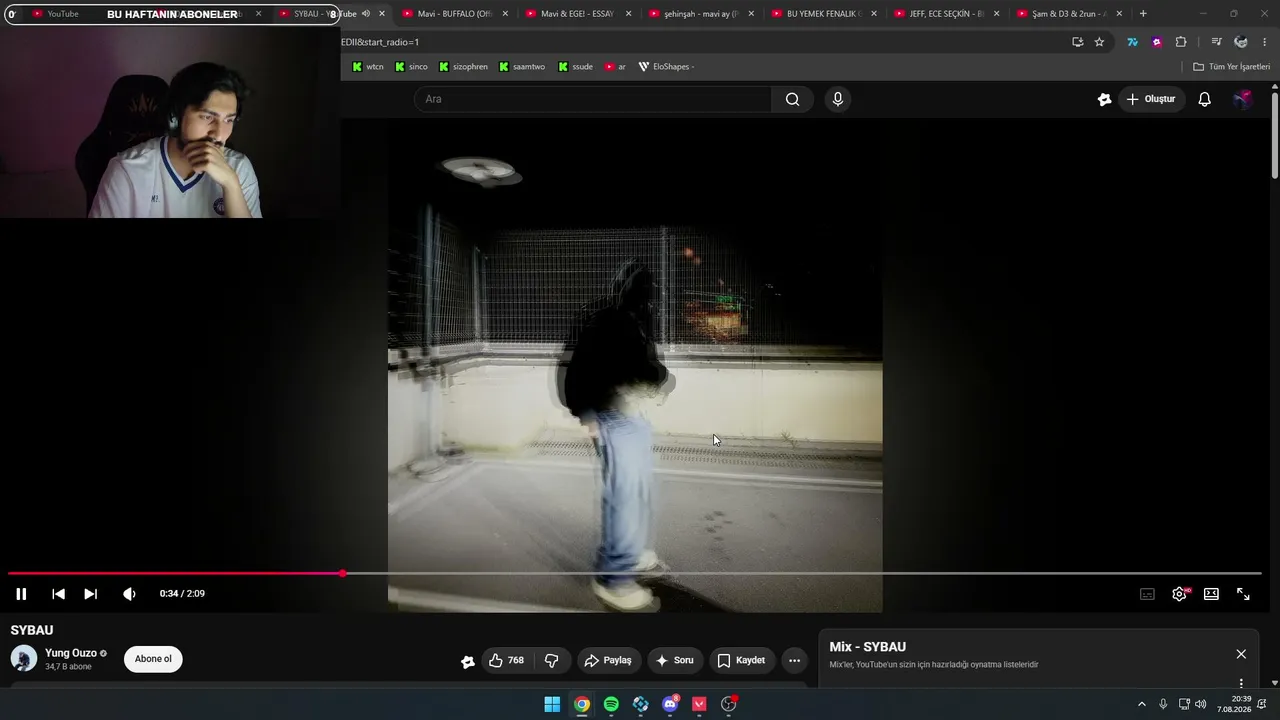
Task: Open the wtcn bookmark
Action: pos(368,67)
